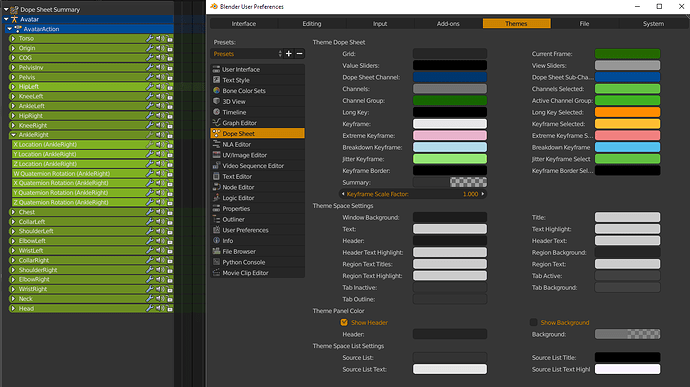Screen dimensions: 690x387
Task: Click the Bone Color Sets icon
Action: point(217,90)
